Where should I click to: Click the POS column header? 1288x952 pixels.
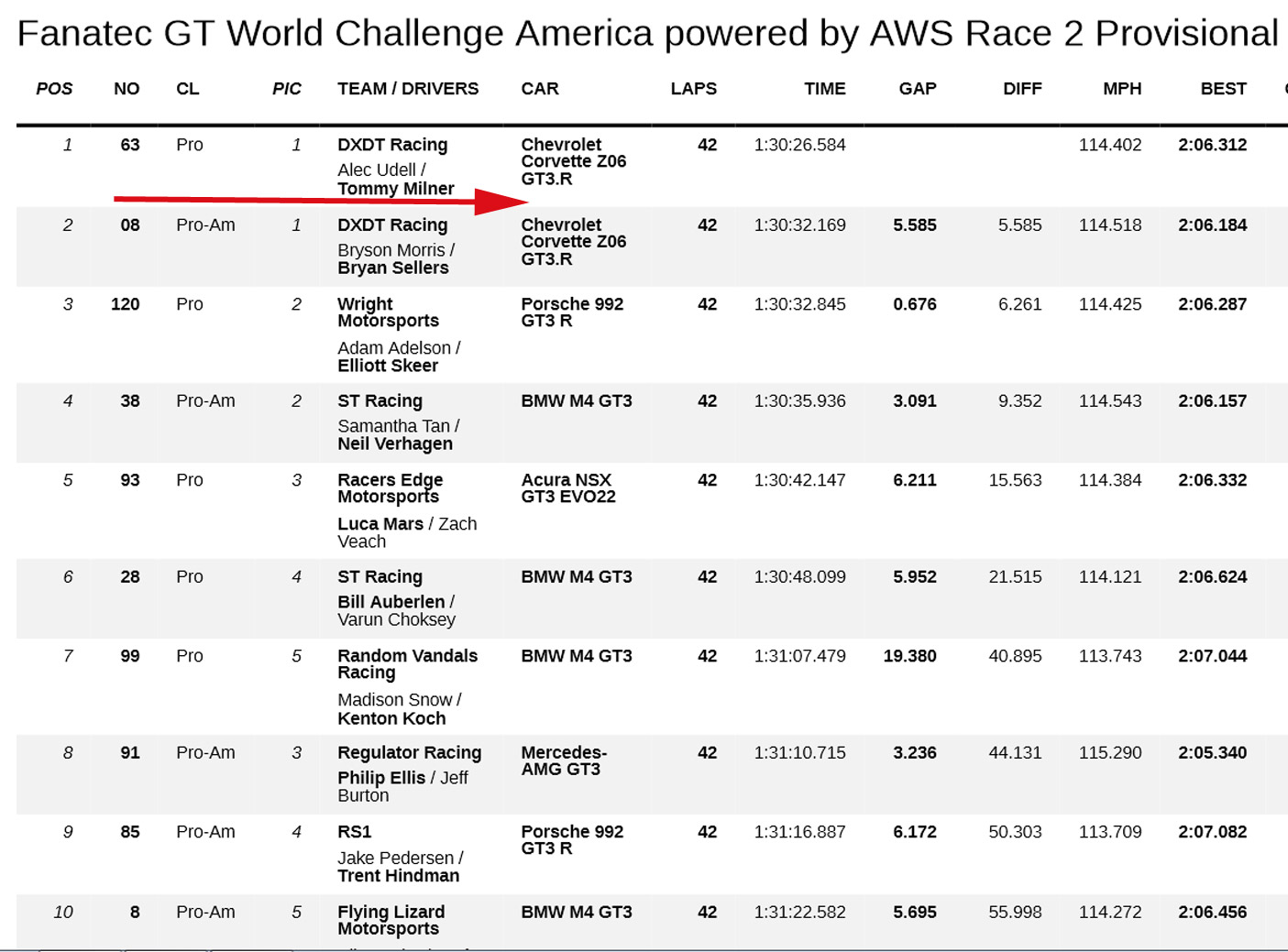coord(54,89)
